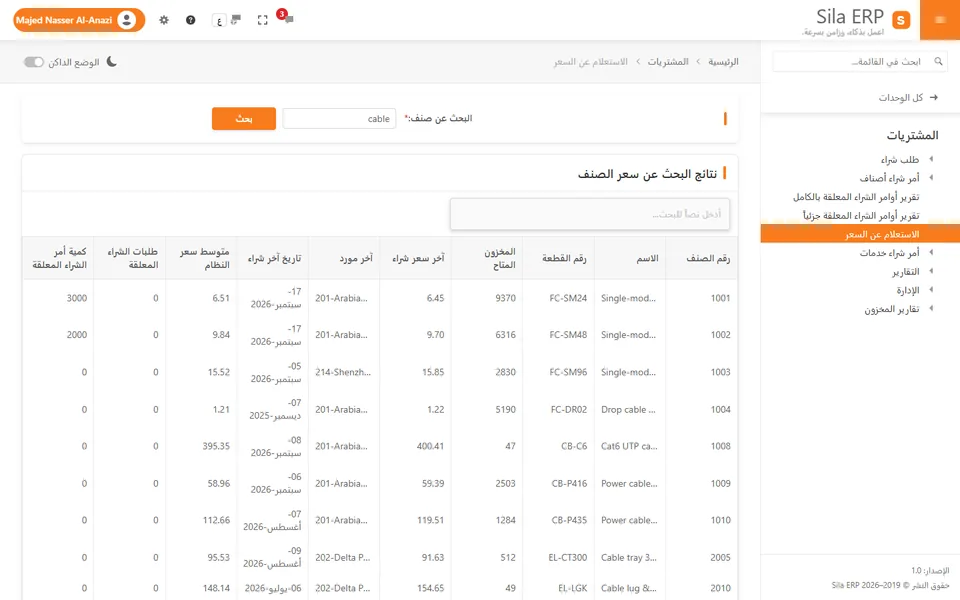Expand the التقارير menu
Viewport: 960px width, 600px height.
pyautogui.click(x=906, y=271)
